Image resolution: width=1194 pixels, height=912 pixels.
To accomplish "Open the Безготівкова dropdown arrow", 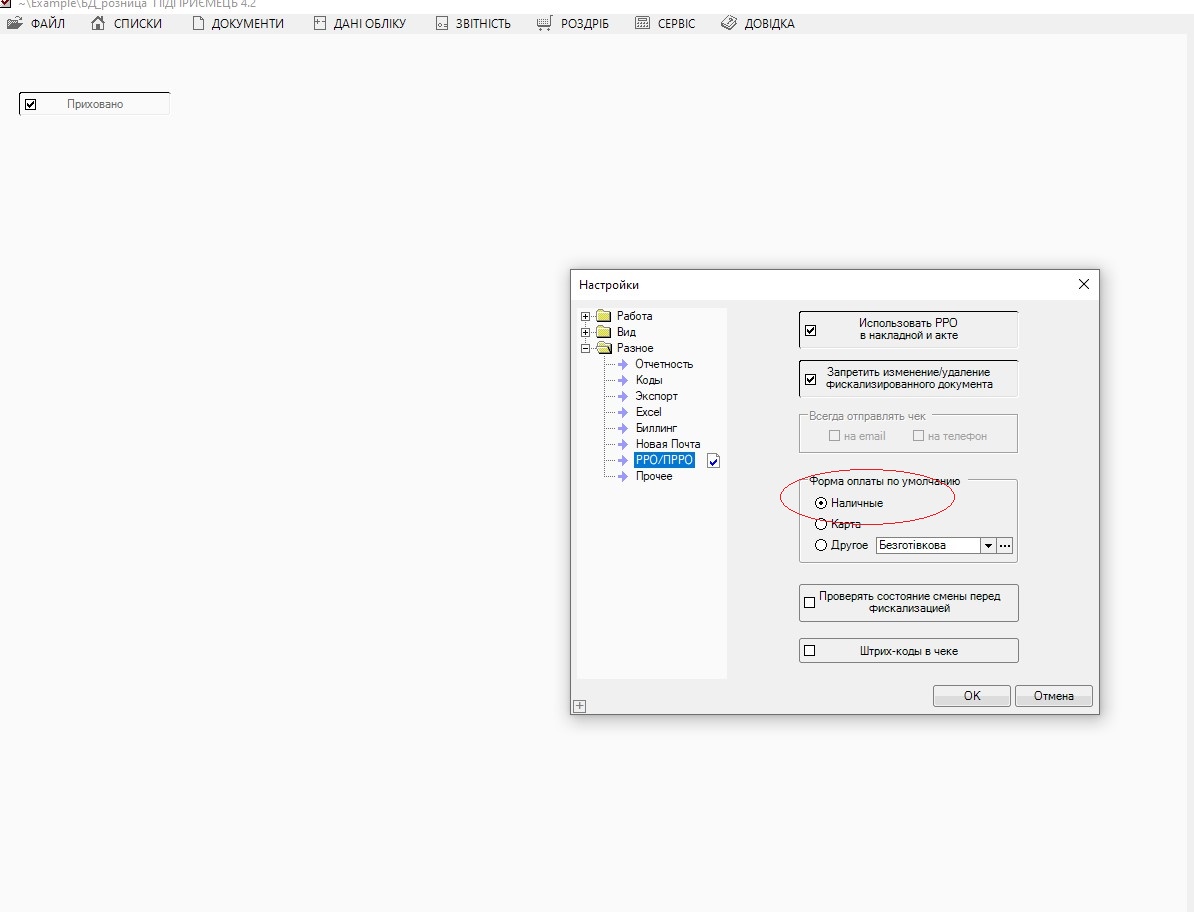I will (988, 546).
